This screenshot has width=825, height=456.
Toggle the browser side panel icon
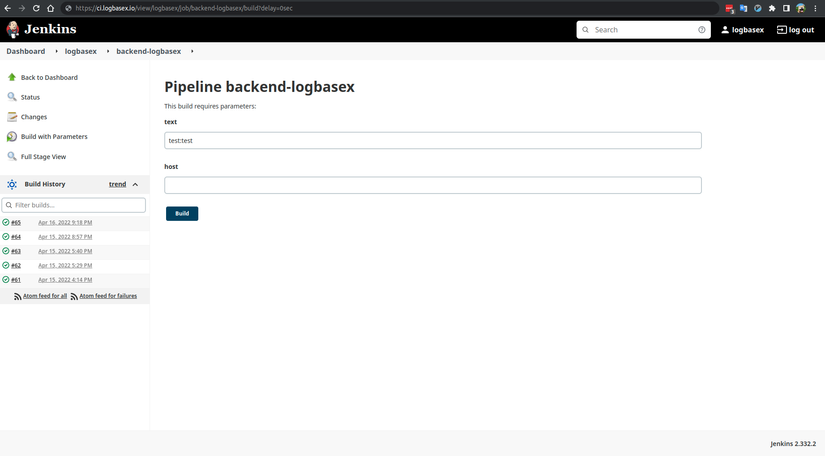pos(786,8)
